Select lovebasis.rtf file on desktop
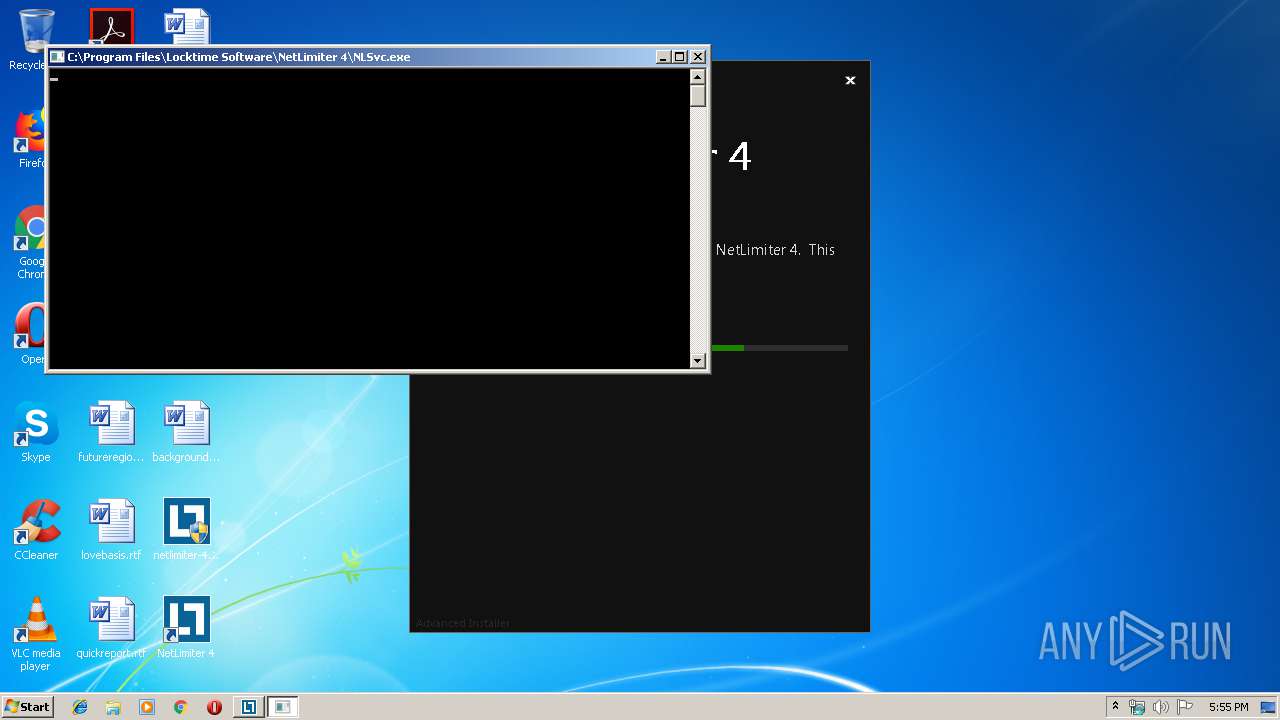This screenshot has width=1280, height=720. (x=111, y=530)
